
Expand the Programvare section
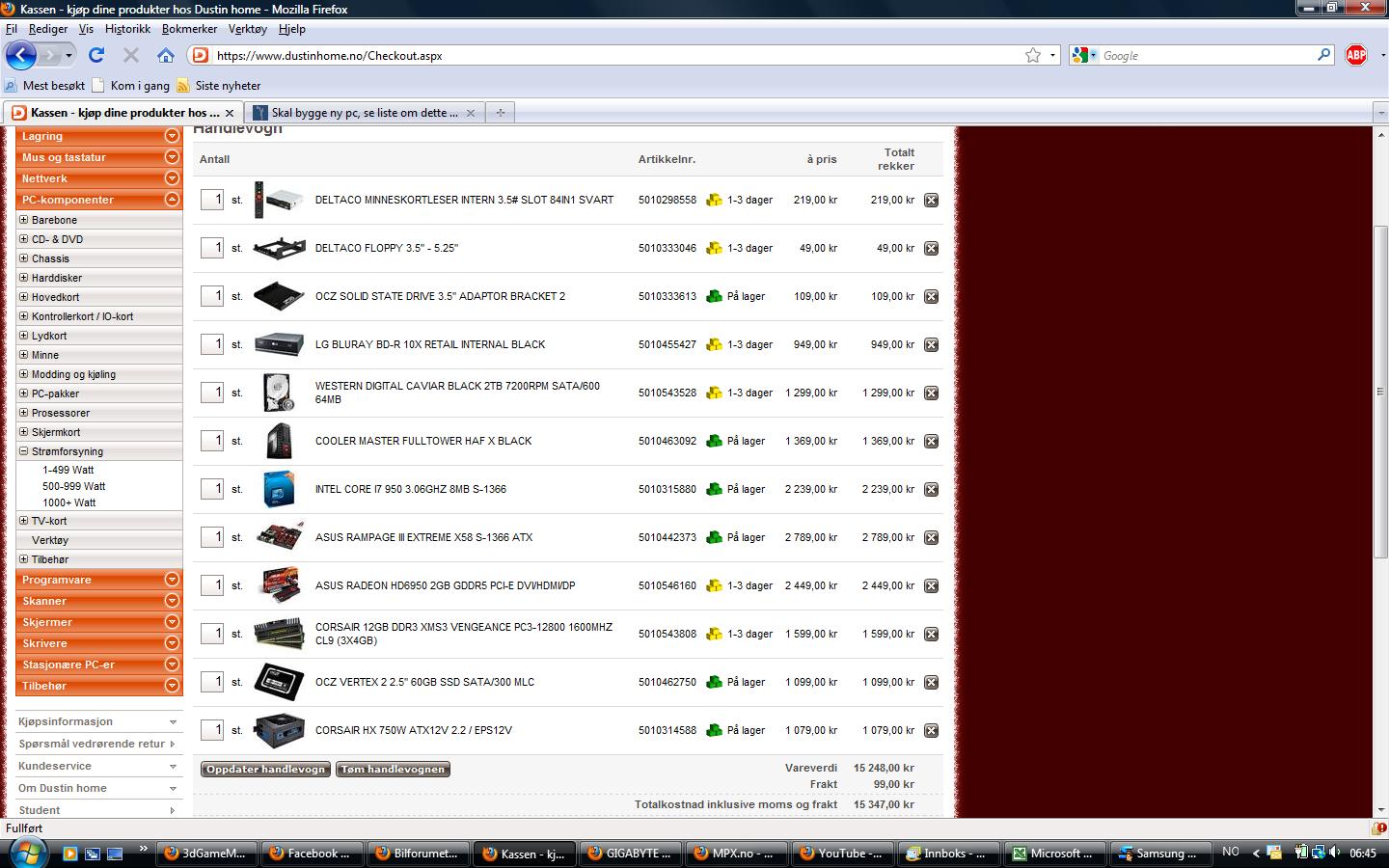pyautogui.click(x=172, y=580)
